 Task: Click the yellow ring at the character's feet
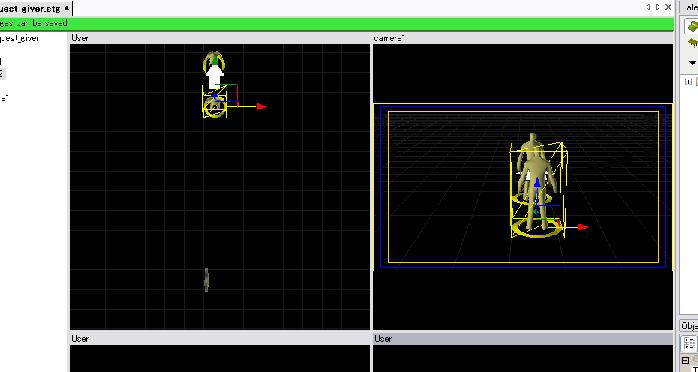536,228
